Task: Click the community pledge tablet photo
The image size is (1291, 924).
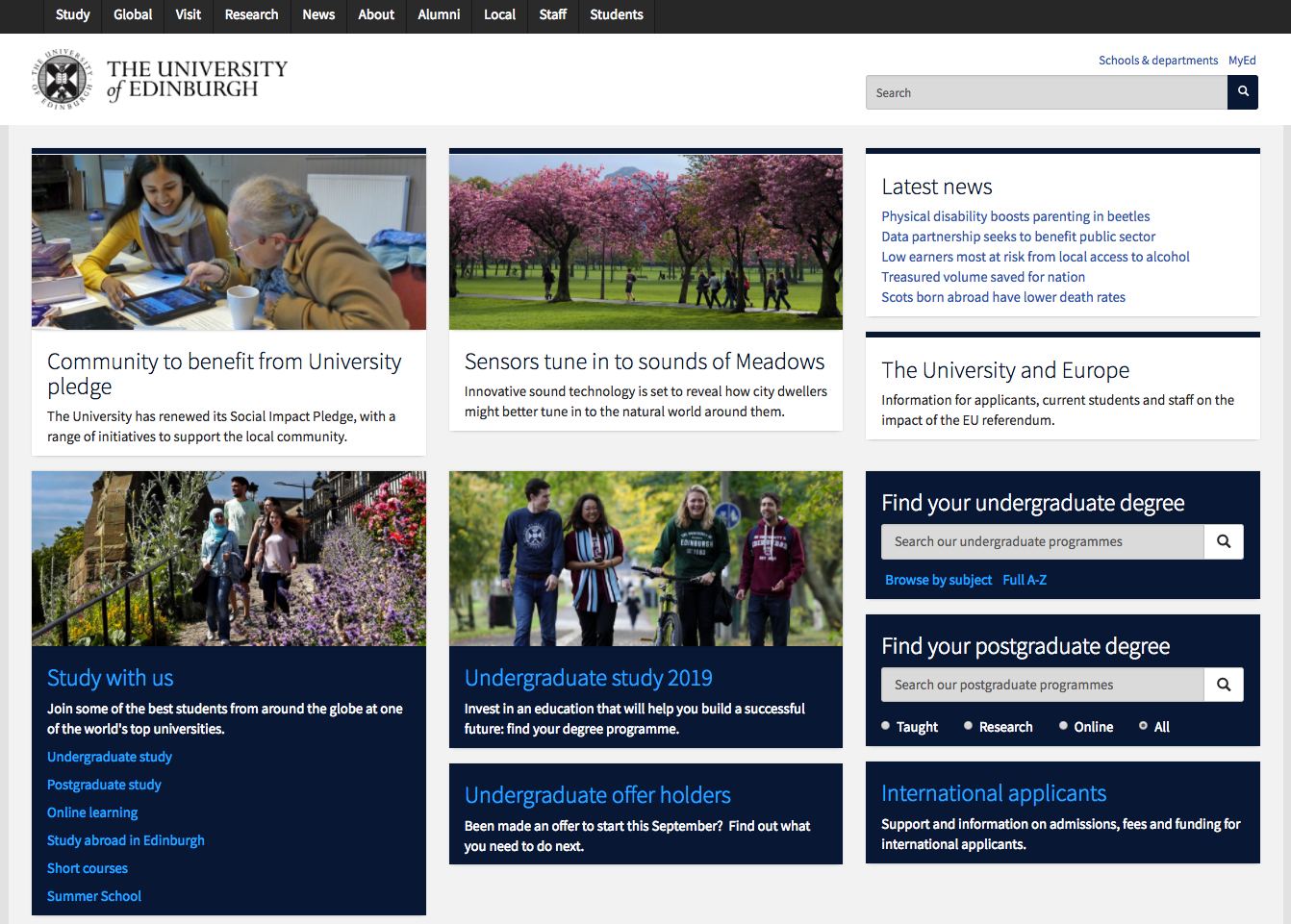Action: pos(229,242)
